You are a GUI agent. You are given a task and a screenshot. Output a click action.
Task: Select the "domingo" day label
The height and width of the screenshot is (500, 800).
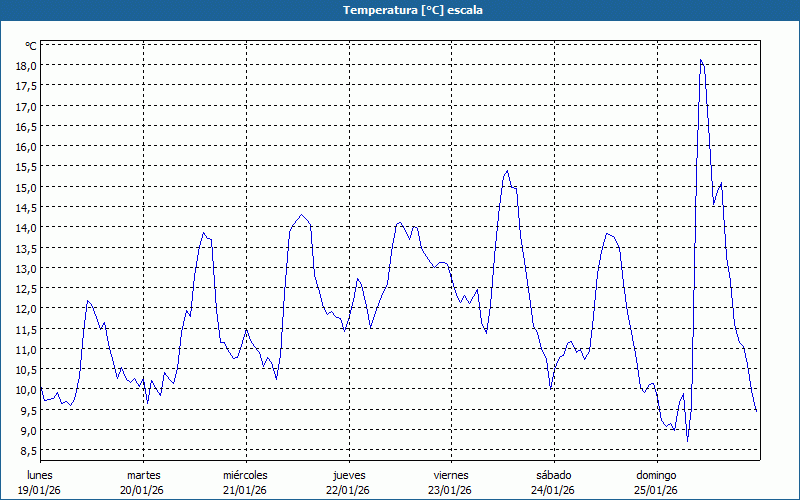[657, 475]
